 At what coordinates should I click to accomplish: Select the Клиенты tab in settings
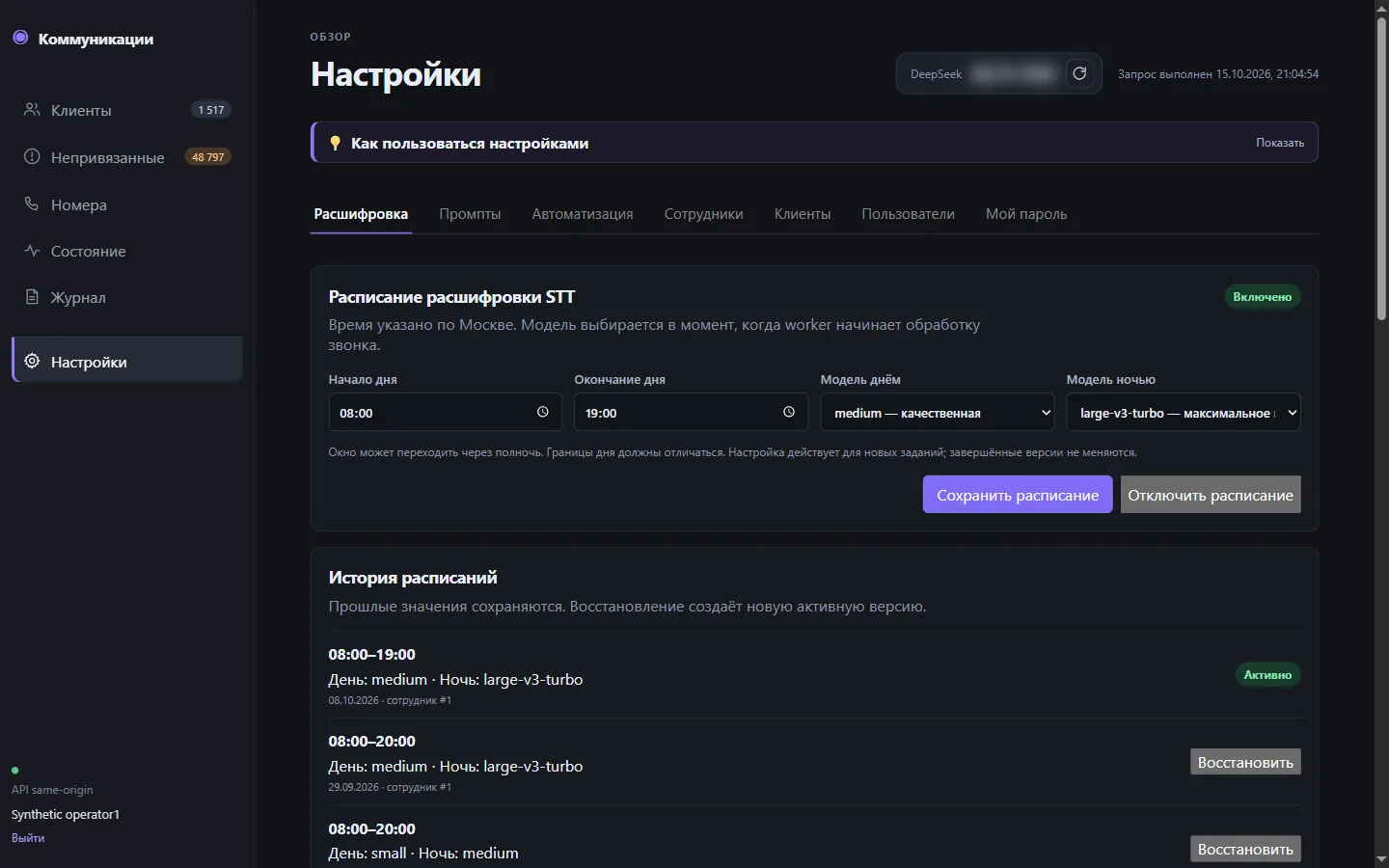coord(803,214)
